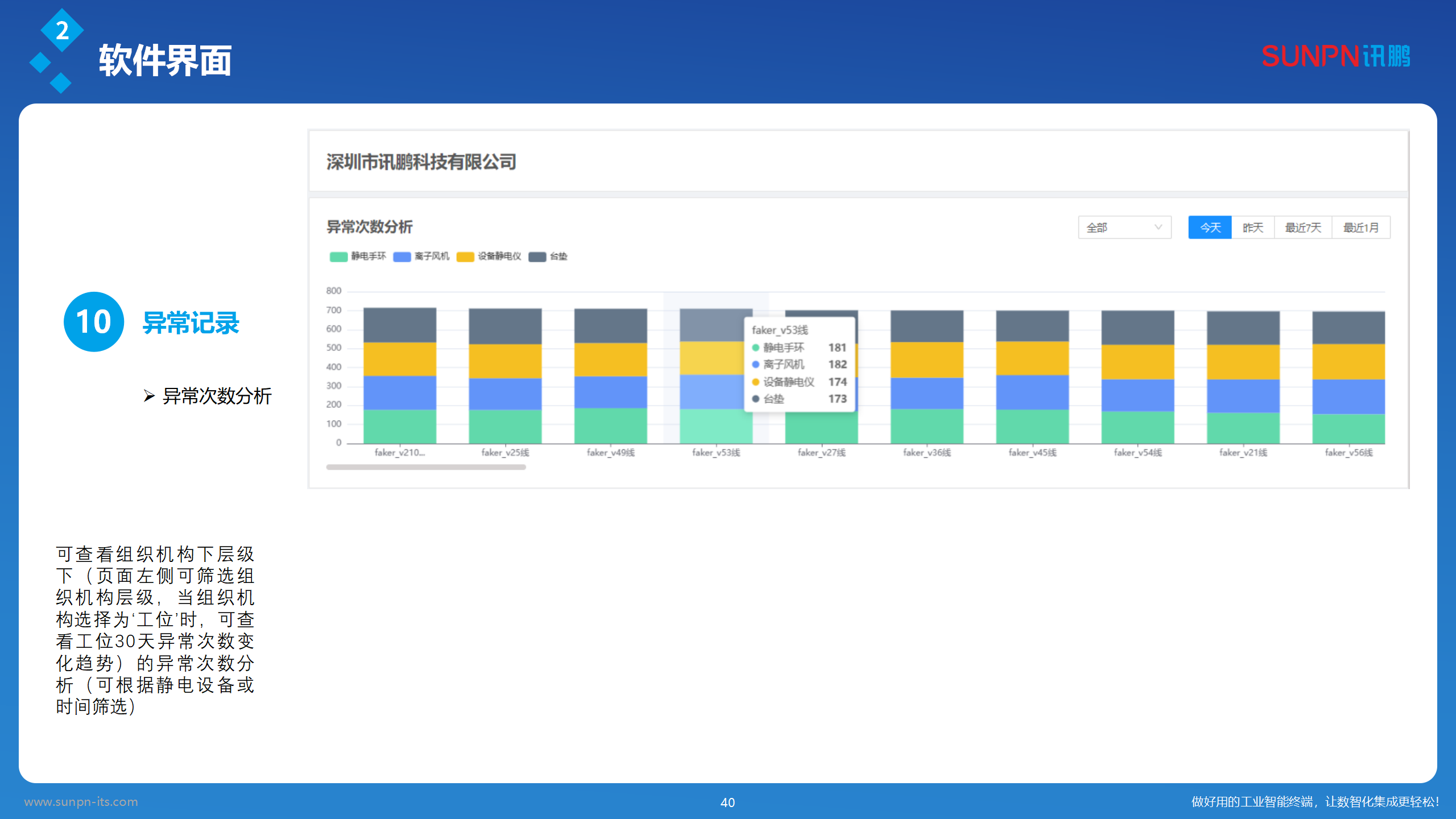
Task: Click the faker_v25线 axis label
Action: 505,453
